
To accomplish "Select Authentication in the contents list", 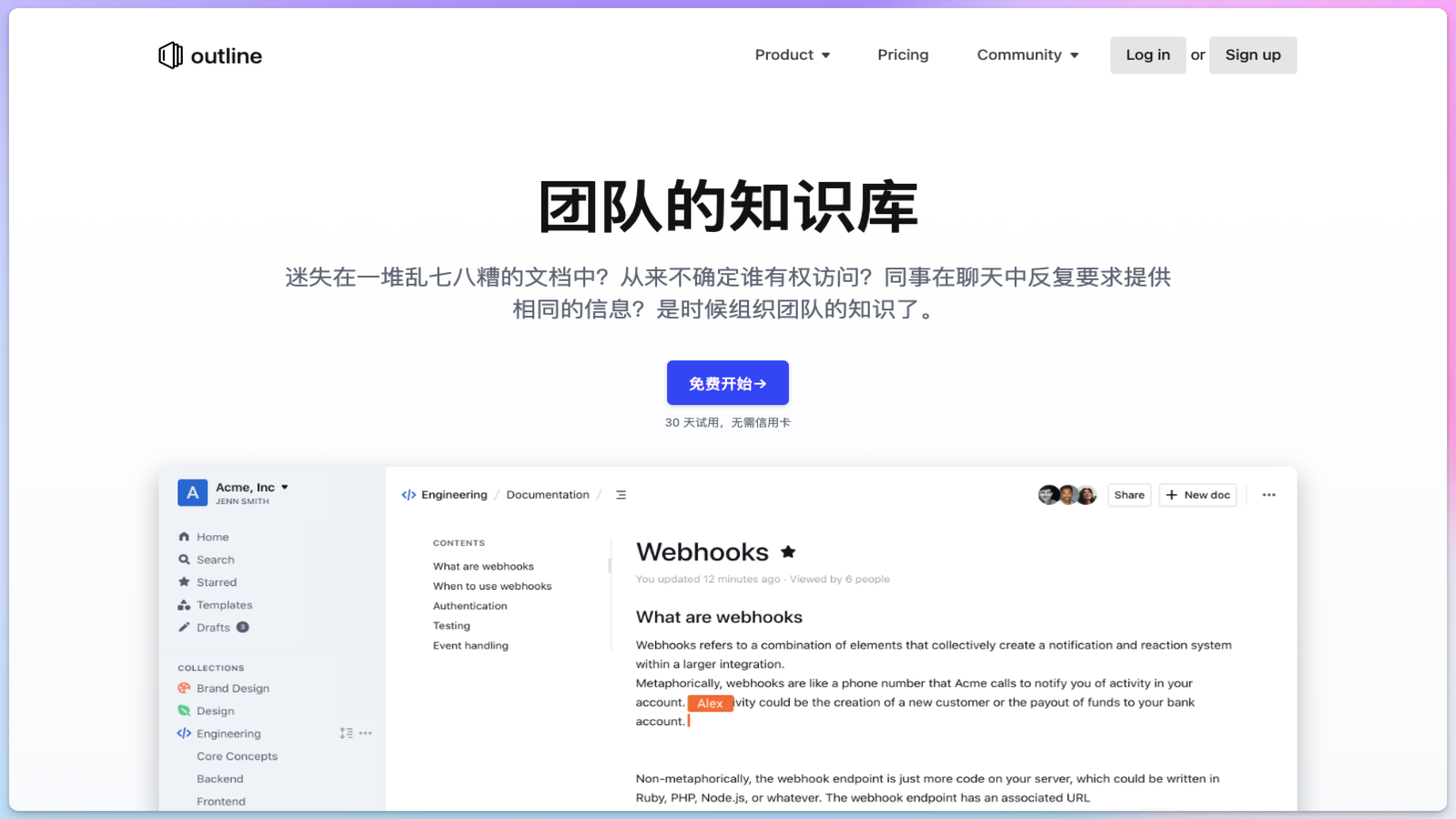I will click(x=470, y=606).
